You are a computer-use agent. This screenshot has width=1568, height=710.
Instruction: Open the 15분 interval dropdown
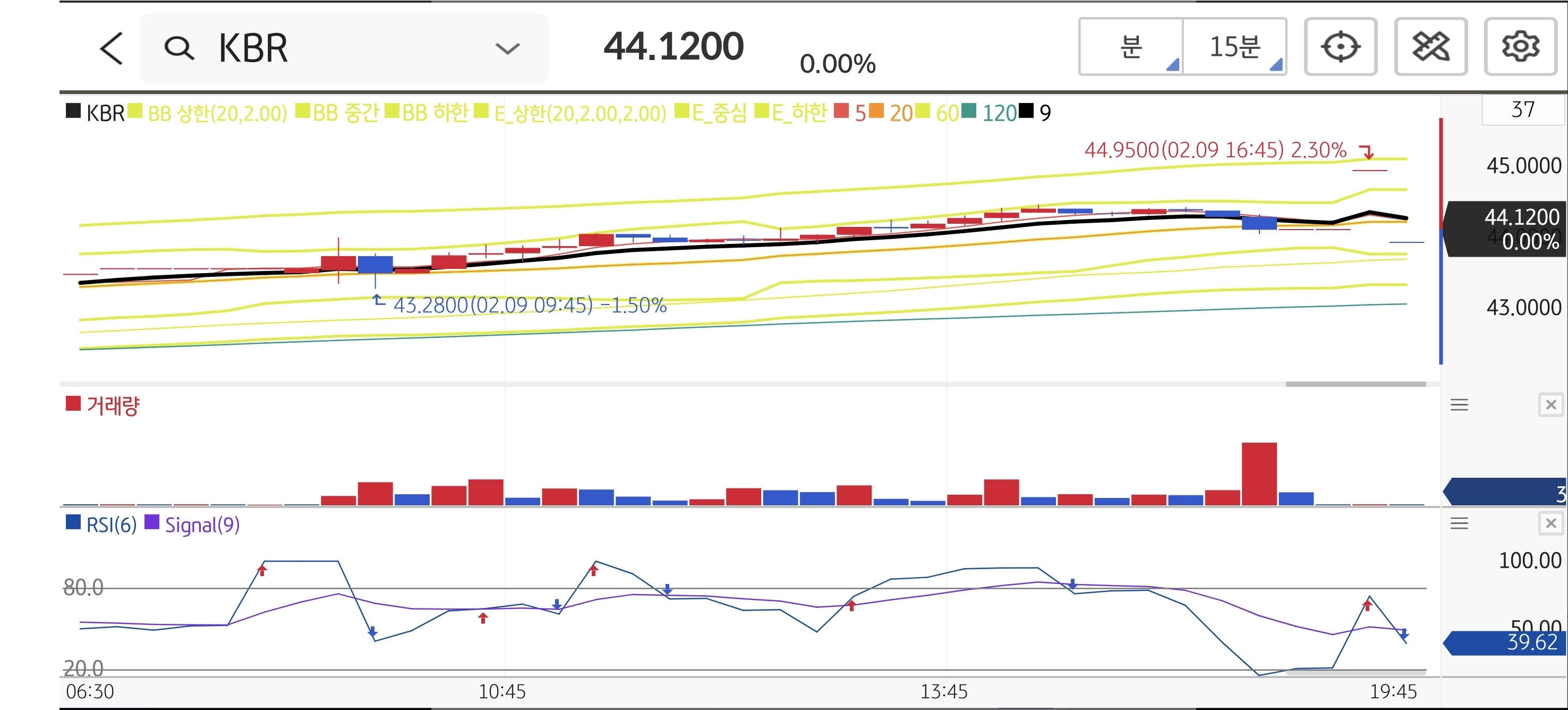tap(1235, 47)
